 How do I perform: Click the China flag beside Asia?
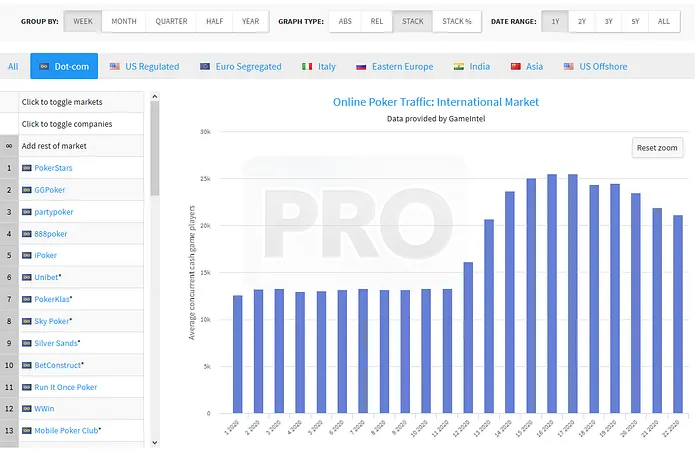[x=516, y=67]
